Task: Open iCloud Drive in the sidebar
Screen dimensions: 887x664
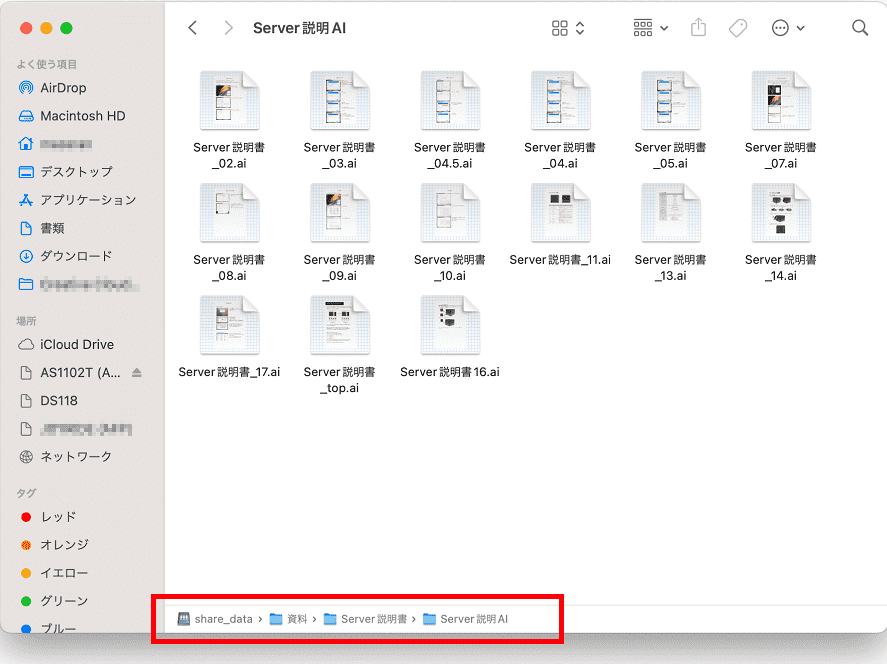Action: (x=66, y=344)
